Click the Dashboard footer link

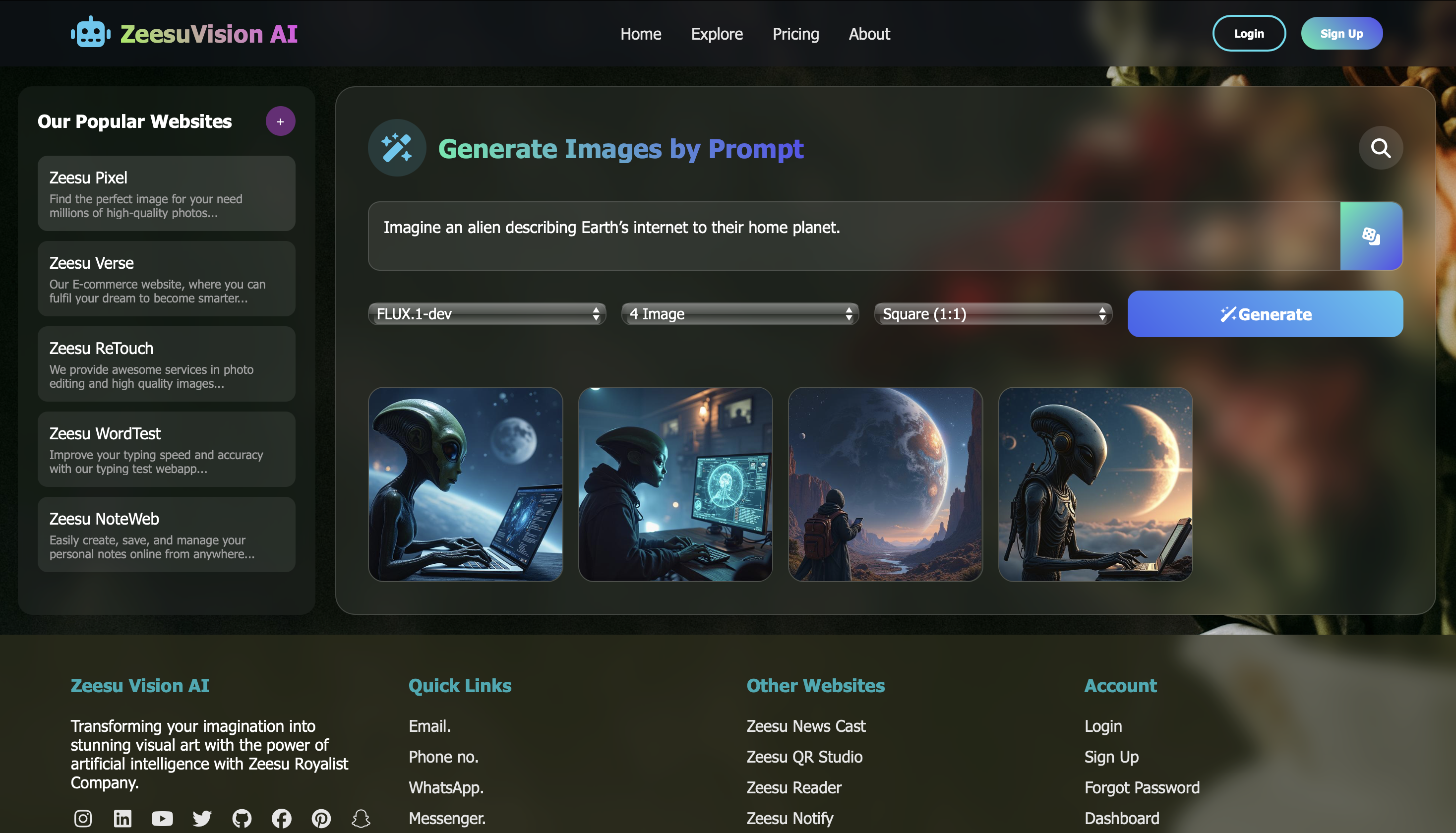click(1122, 819)
